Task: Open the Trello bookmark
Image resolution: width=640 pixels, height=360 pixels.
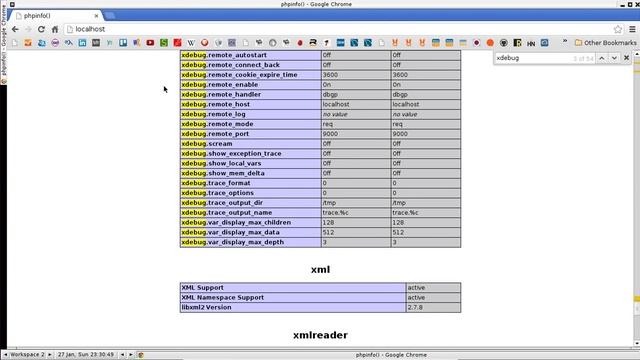Action: click(x=123, y=42)
